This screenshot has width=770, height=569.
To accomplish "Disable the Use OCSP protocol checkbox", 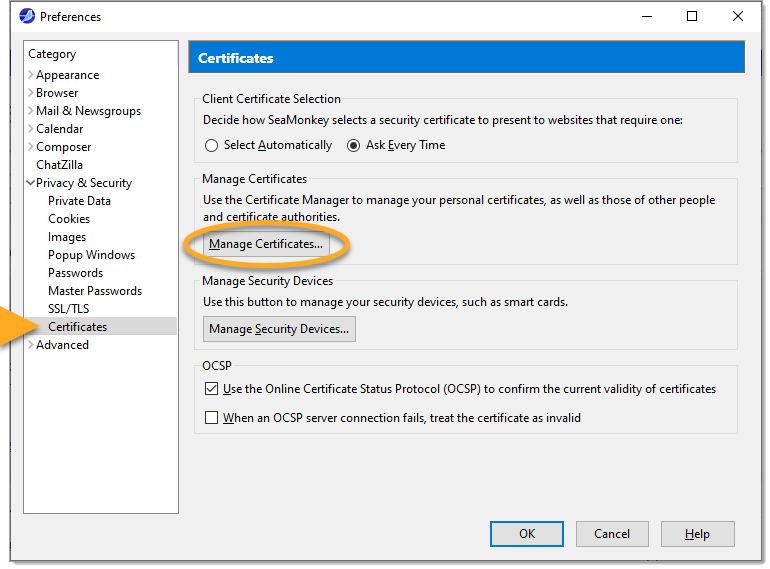I will (x=211, y=389).
